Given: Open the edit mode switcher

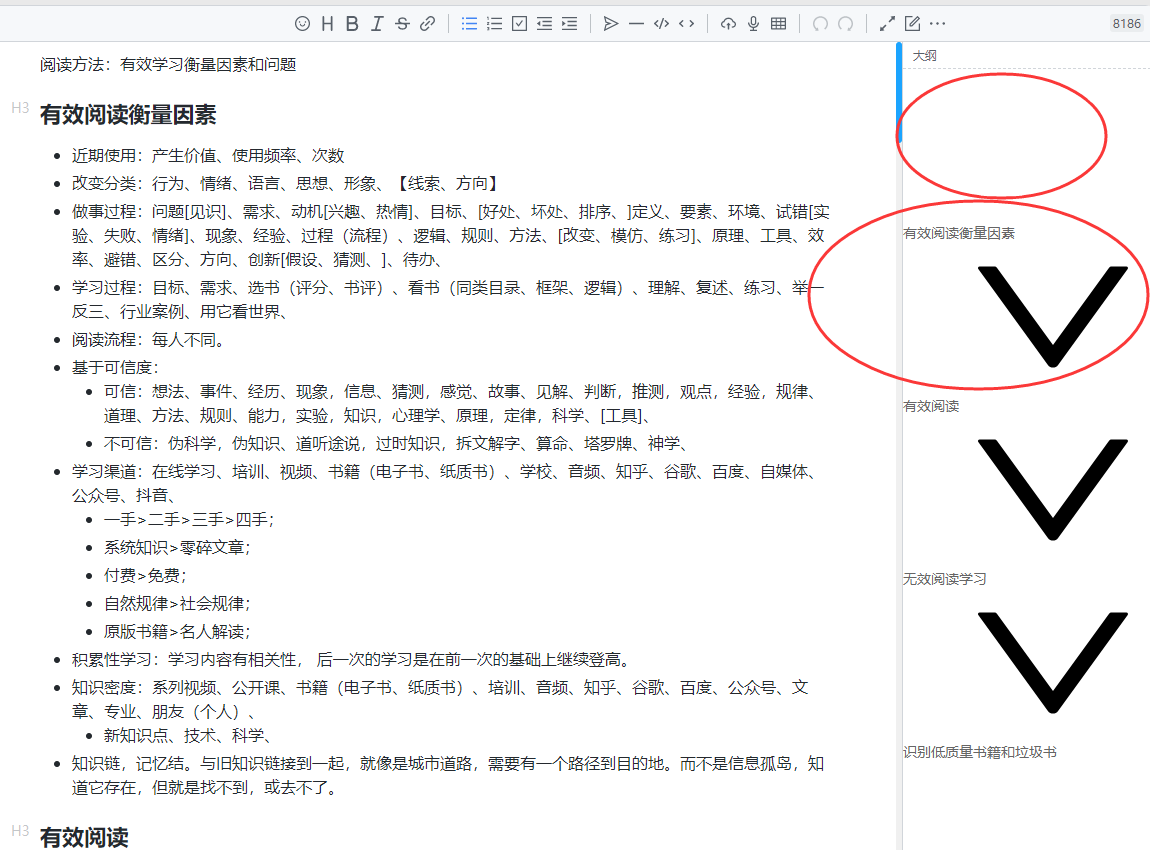Looking at the screenshot, I should (x=912, y=23).
